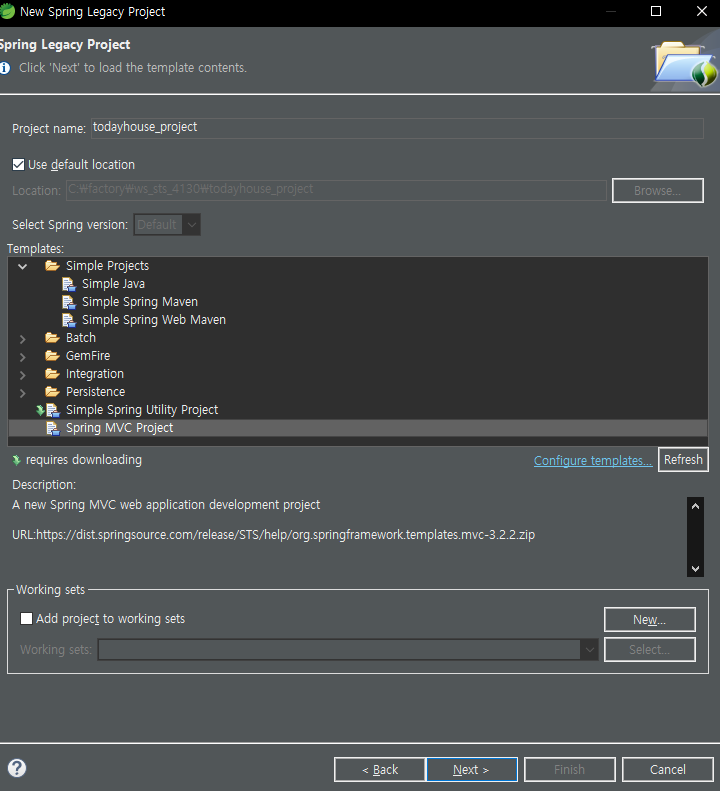Image resolution: width=720 pixels, height=791 pixels.
Task: Click the Location path field
Action: click(336, 190)
